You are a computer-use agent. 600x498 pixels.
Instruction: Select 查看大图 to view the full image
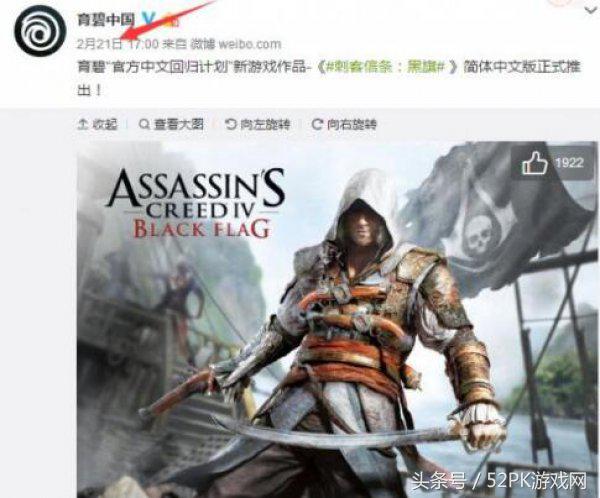click(178, 124)
